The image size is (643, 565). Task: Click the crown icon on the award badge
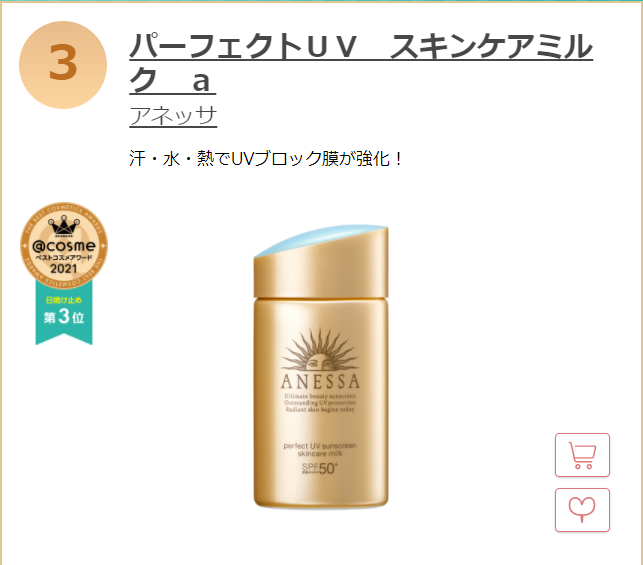click(64, 226)
